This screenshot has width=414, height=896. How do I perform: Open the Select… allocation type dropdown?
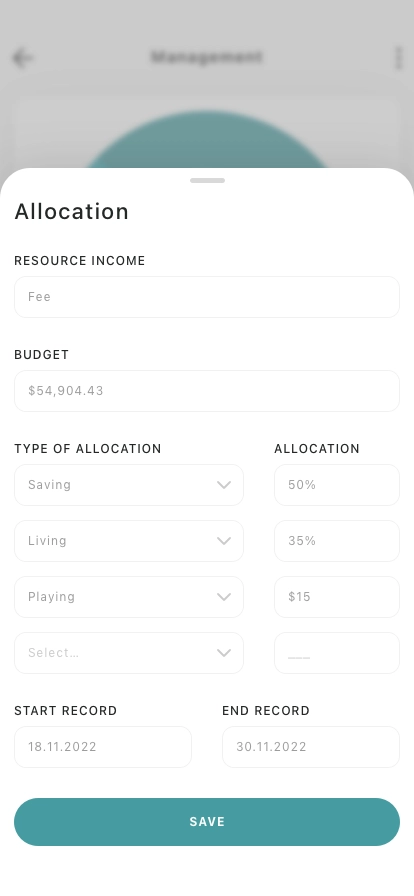click(x=129, y=653)
